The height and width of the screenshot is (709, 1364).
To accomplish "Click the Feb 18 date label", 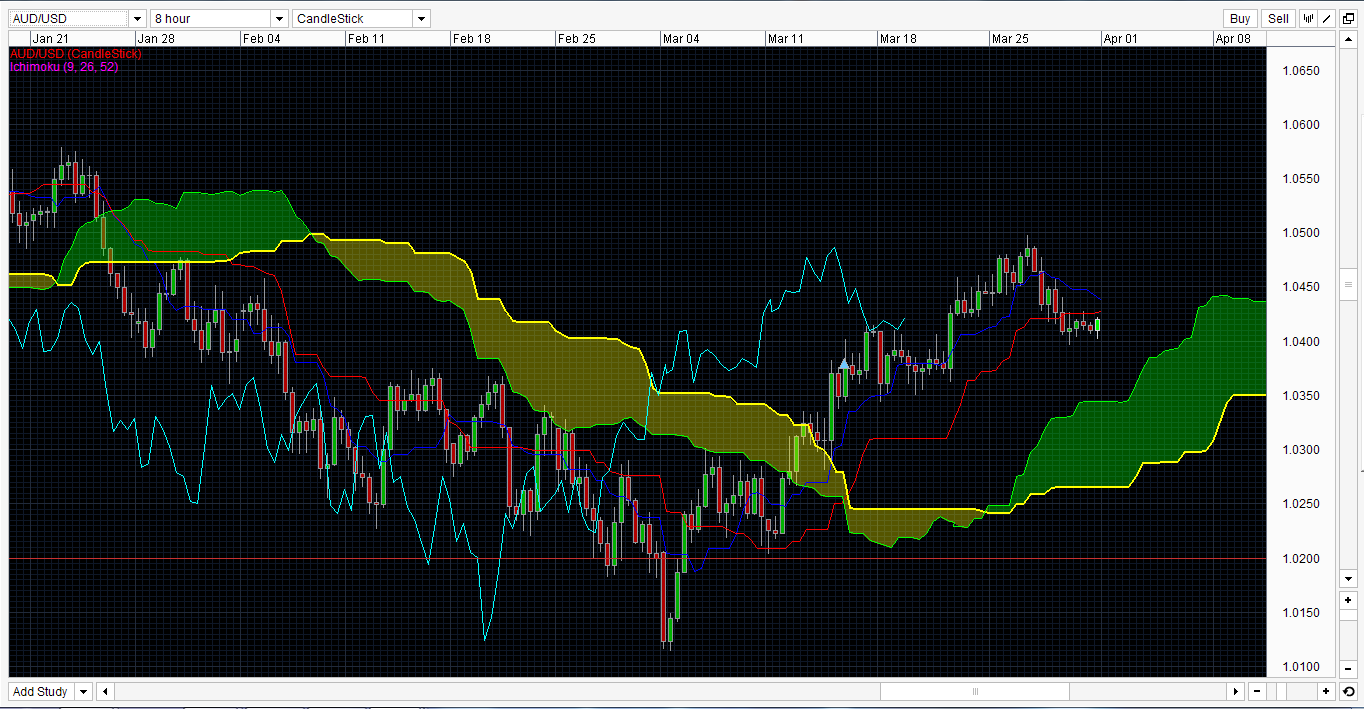I will (471, 38).
